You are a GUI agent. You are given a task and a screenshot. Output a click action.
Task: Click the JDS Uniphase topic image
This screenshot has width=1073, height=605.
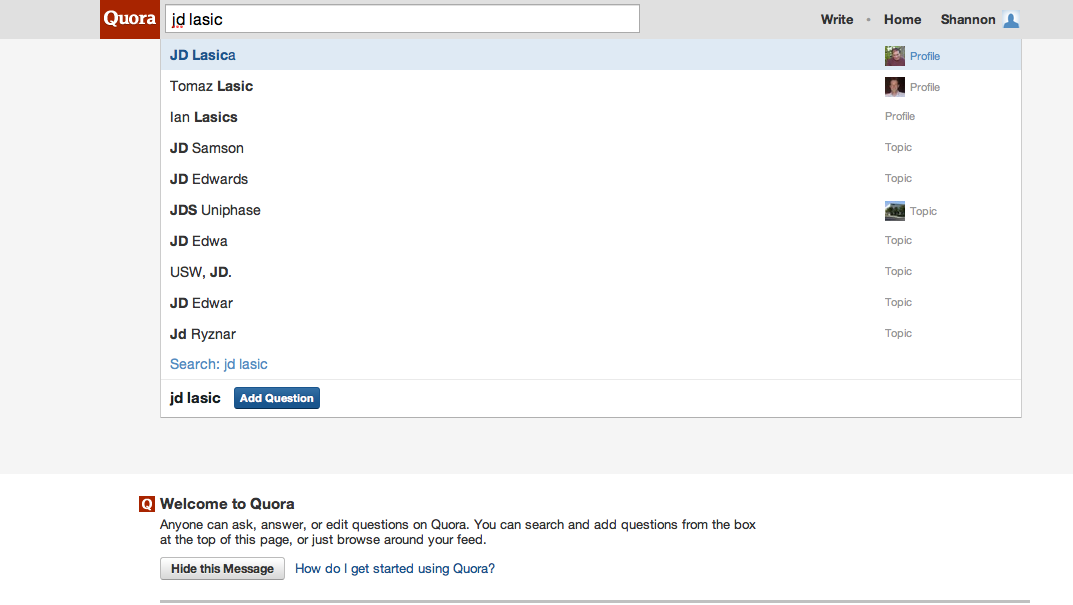[x=893, y=210]
